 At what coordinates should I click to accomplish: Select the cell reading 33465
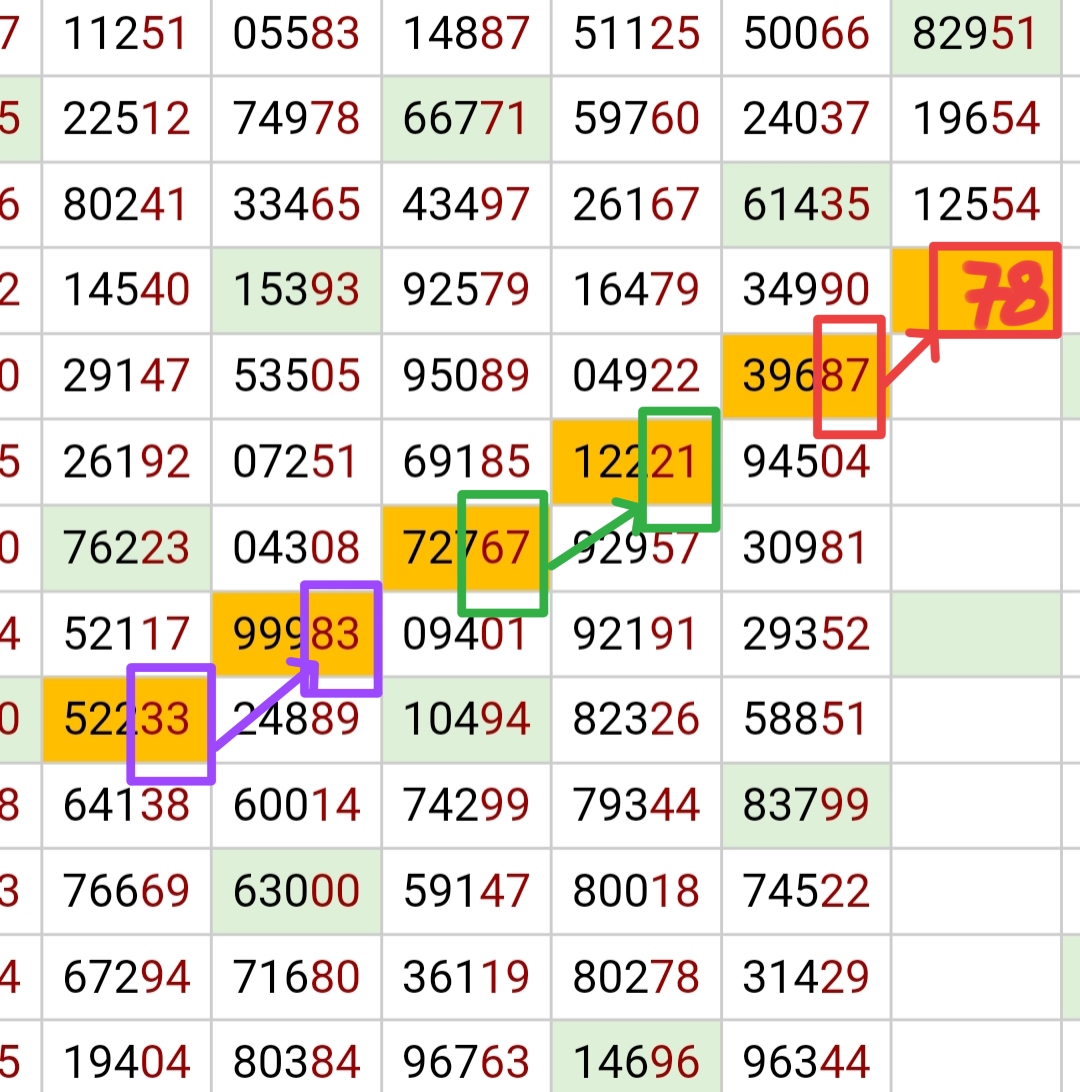coord(296,205)
